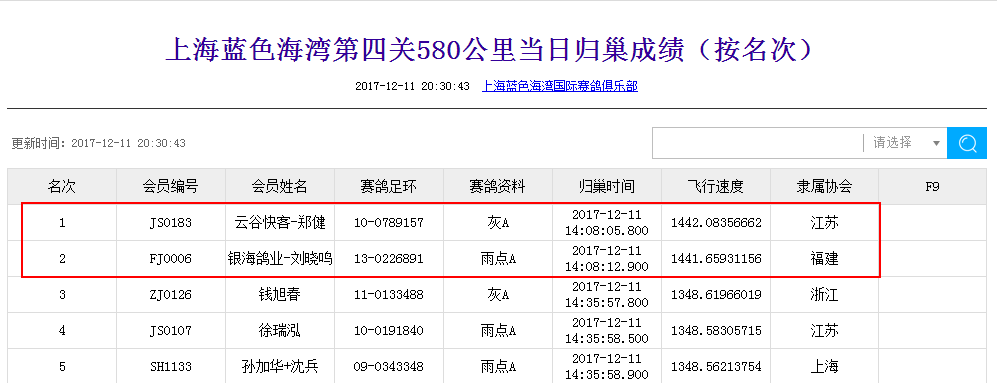The height and width of the screenshot is (383, 997).
Task: Select the 会员姓名 column header
Action: point(280,186)
